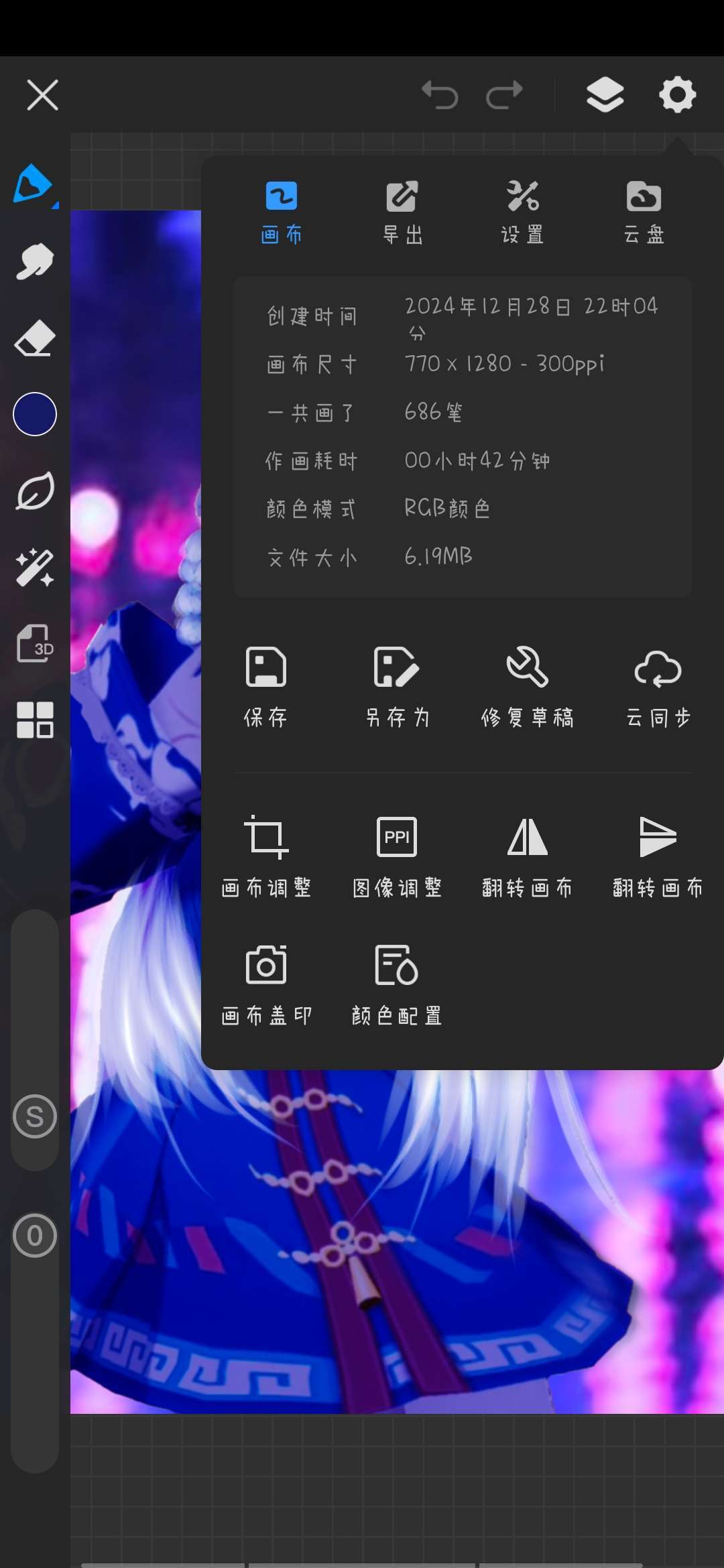Open the dark blue color swatch

[x=35, y=414]
